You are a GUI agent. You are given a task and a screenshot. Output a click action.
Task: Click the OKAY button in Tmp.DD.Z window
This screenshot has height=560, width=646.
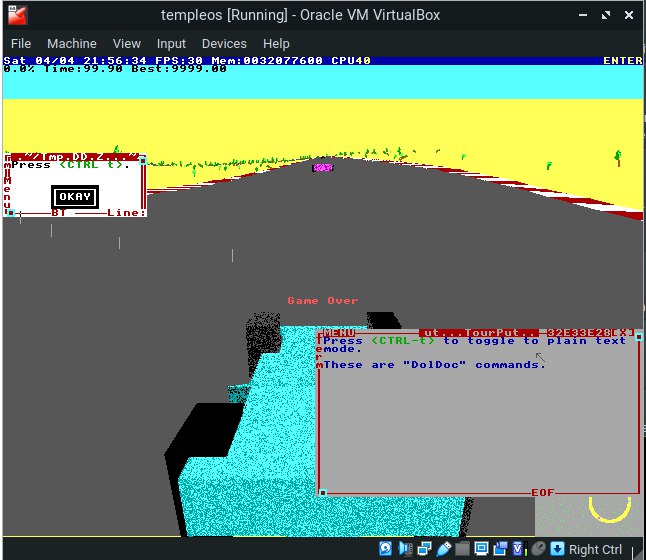point(75,197)
